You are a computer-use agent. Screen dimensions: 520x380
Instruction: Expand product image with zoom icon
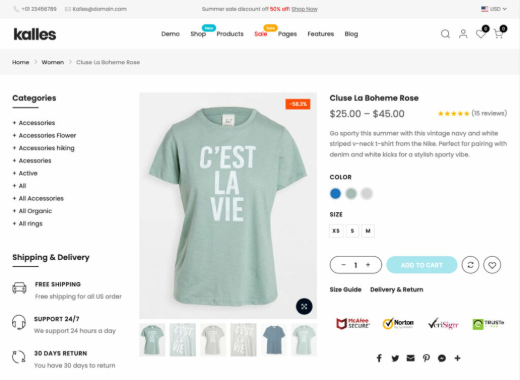(304, 306)
